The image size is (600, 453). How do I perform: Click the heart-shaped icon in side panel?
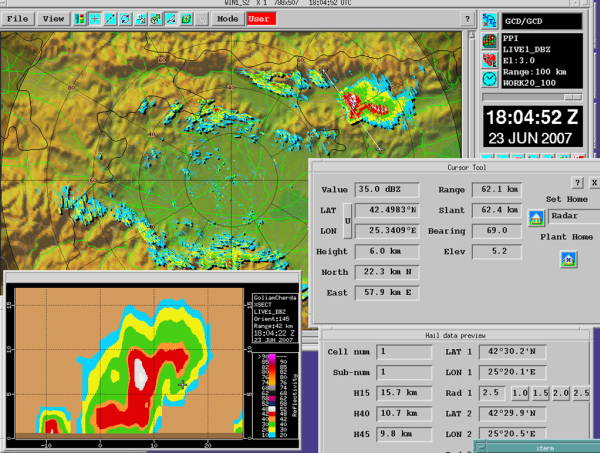point(490,59)
